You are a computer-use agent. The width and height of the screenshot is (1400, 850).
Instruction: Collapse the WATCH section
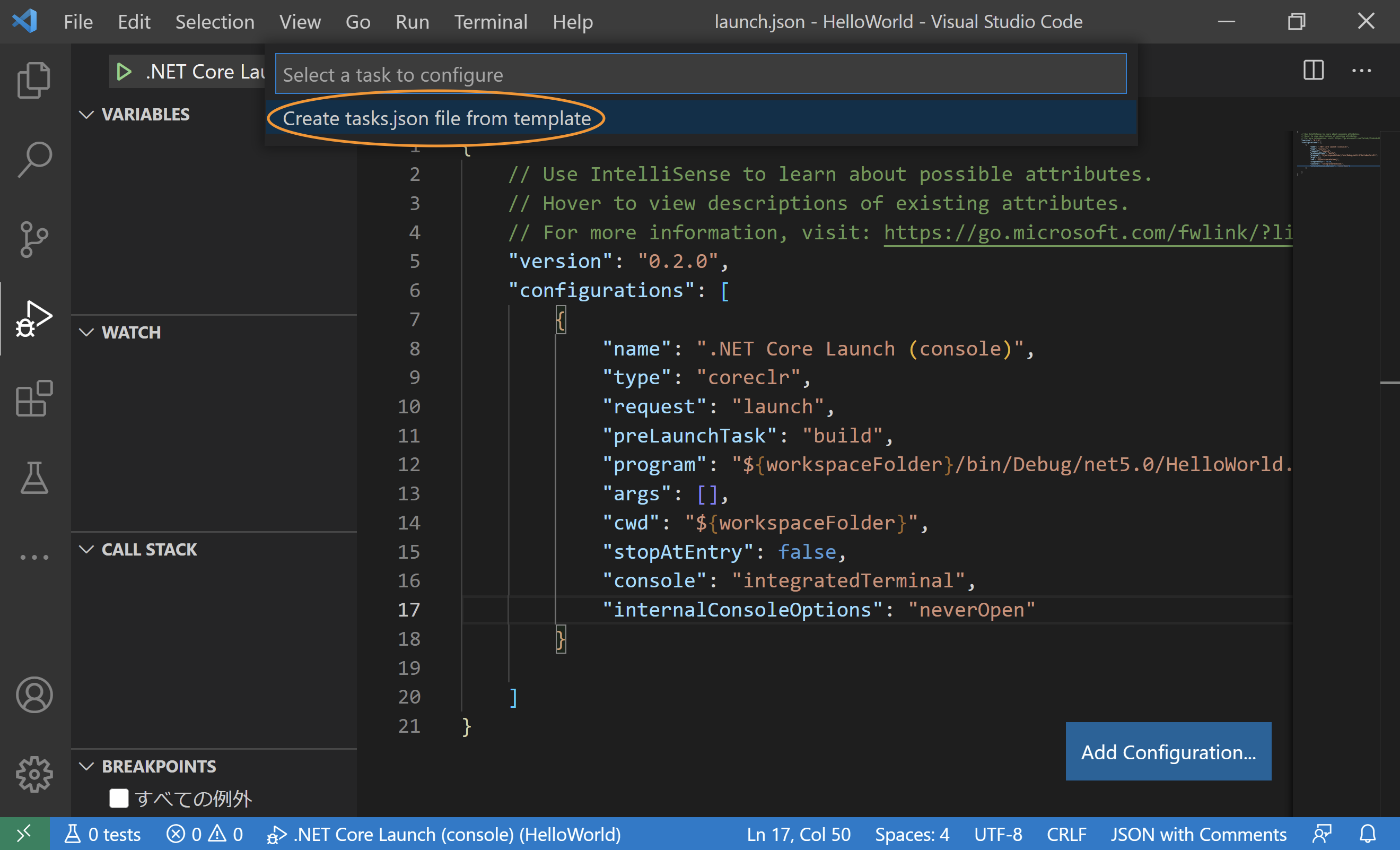point(86,332)
